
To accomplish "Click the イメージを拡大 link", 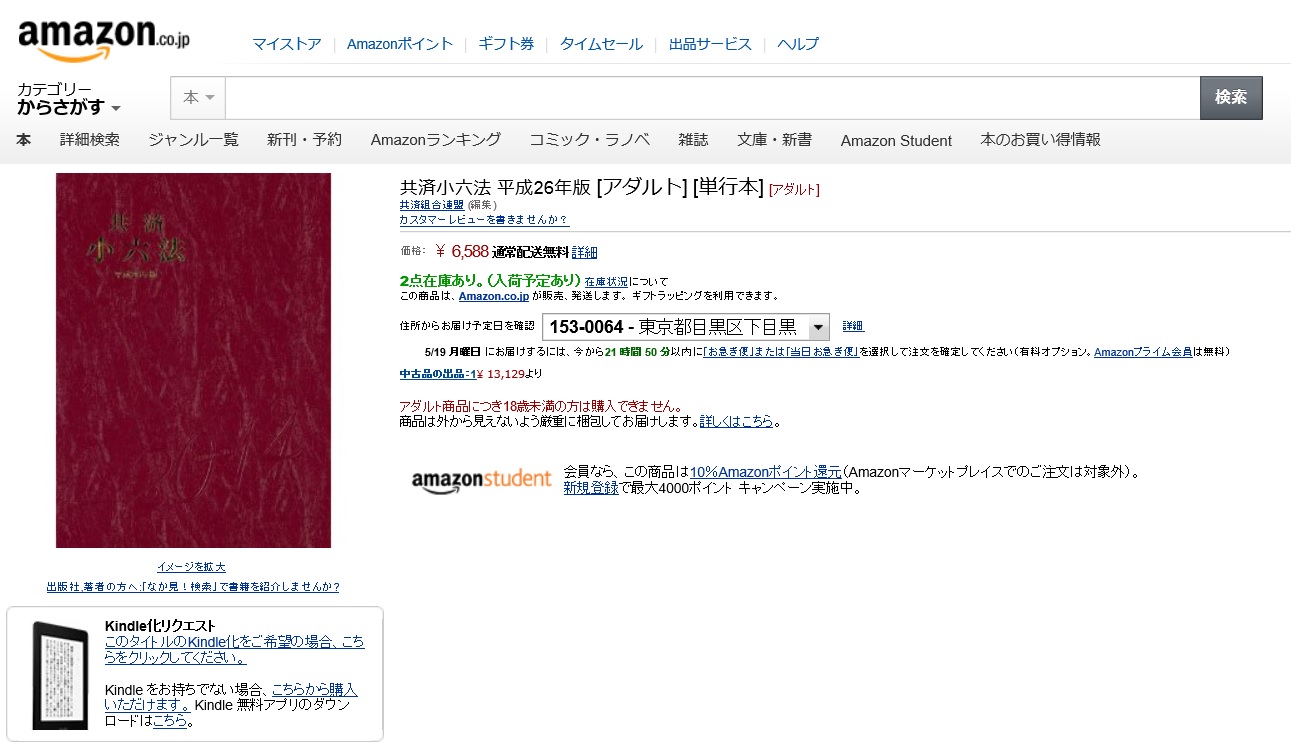I will coord(191,567).
